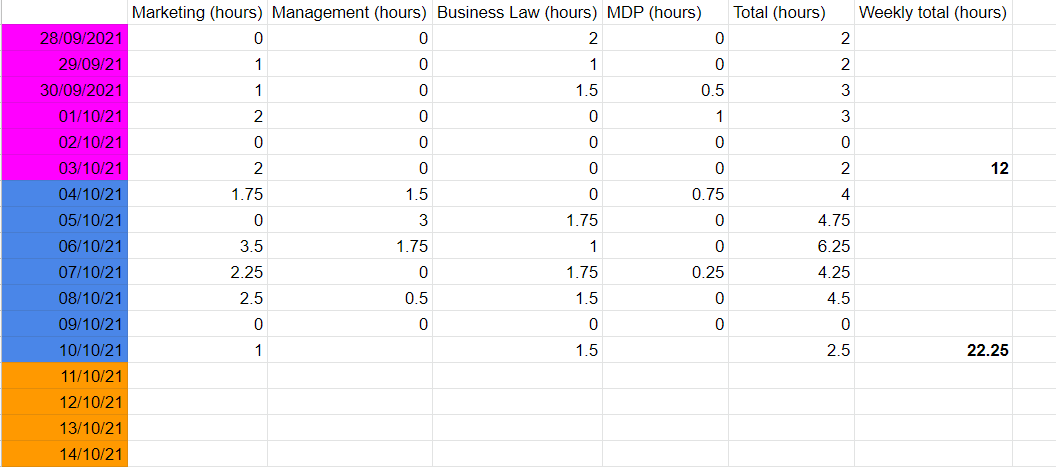Select Marketing value 2.25 on 07/10/21
Screen dimensions: 1056x467
point(197,272)
